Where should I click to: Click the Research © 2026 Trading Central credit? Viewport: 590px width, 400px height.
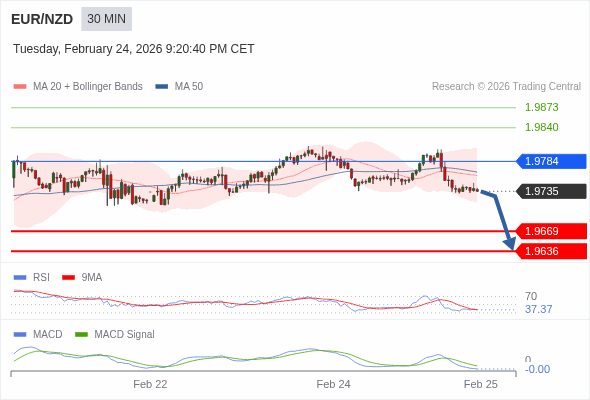point(506,87)
